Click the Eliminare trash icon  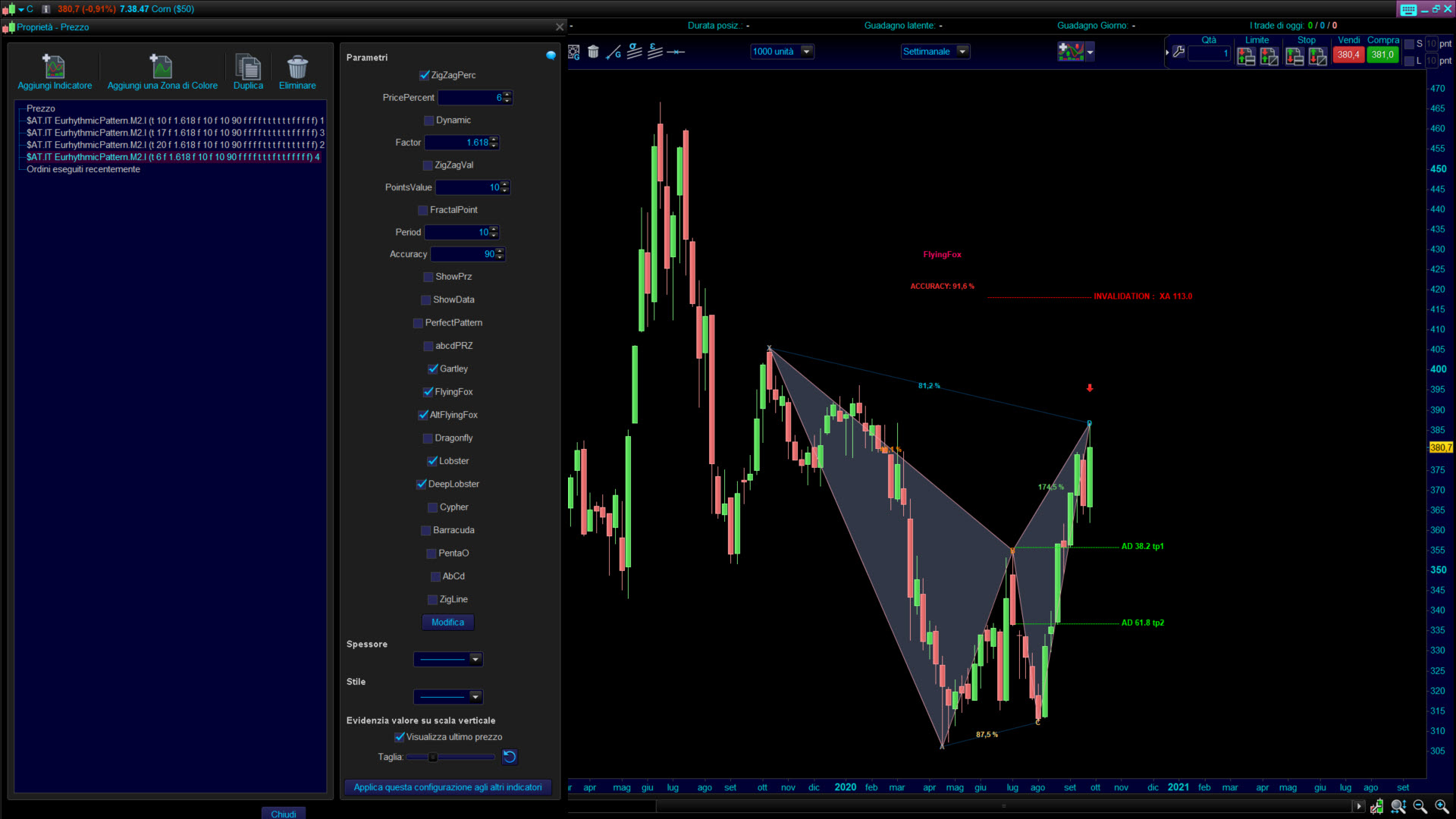(297, 67)
